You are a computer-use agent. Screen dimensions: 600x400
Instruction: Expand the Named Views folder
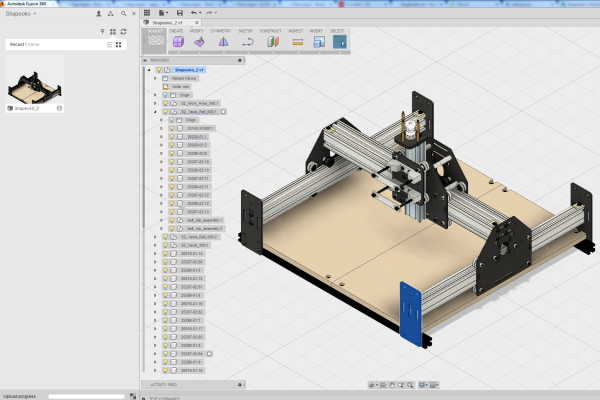point(155,78)
